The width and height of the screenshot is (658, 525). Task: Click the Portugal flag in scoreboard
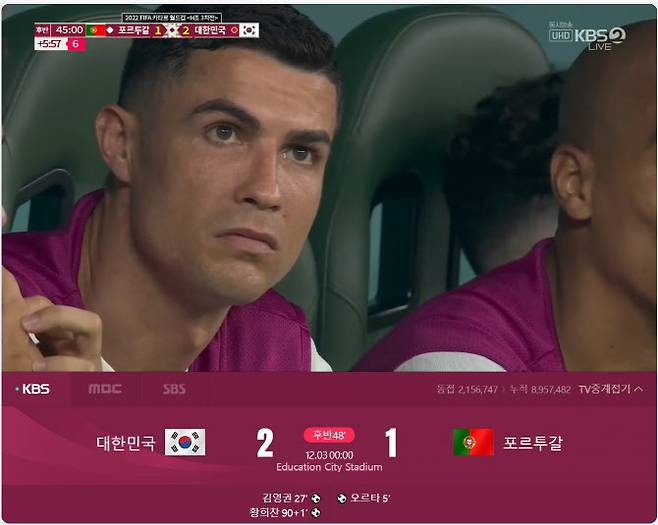pyautogui.click(x=473, y=442)
